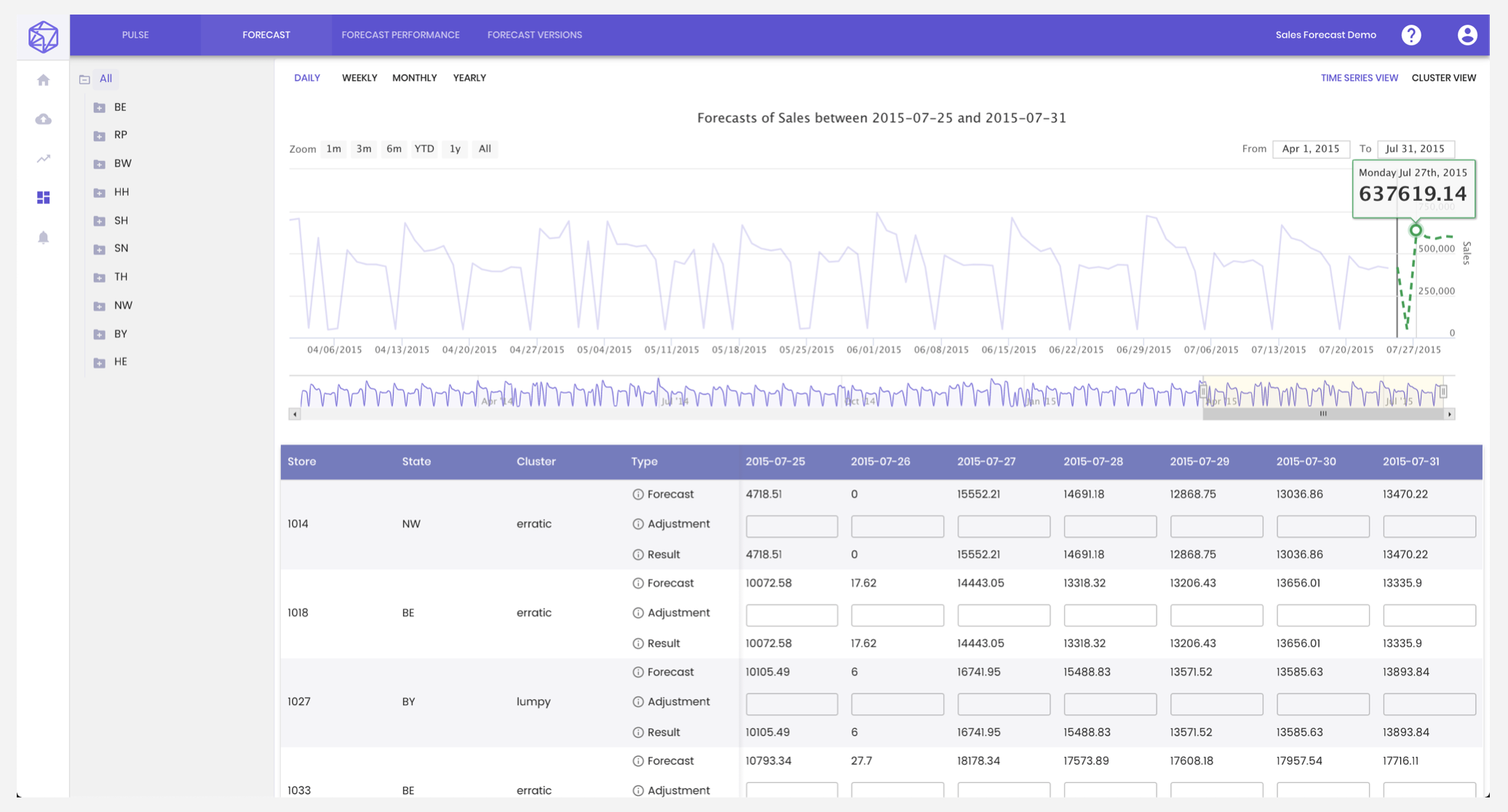
Task: Click the navigator right range handle
Action: tap(1443, 391)
